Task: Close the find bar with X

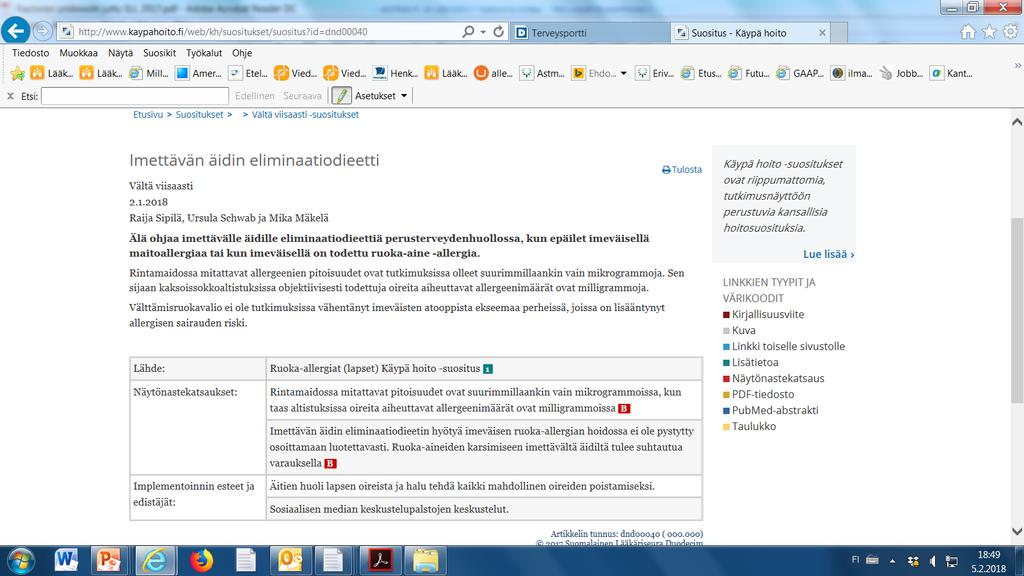Action: (10, 96)
